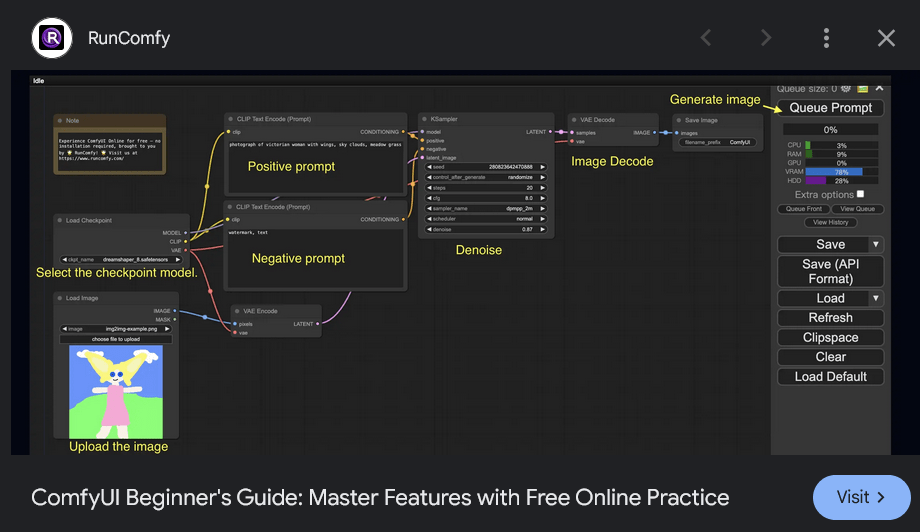The width and height of the screenshot is (920, 532).
Task: Collapse the KSampler node using its dot
Action: tap(424, 119)
